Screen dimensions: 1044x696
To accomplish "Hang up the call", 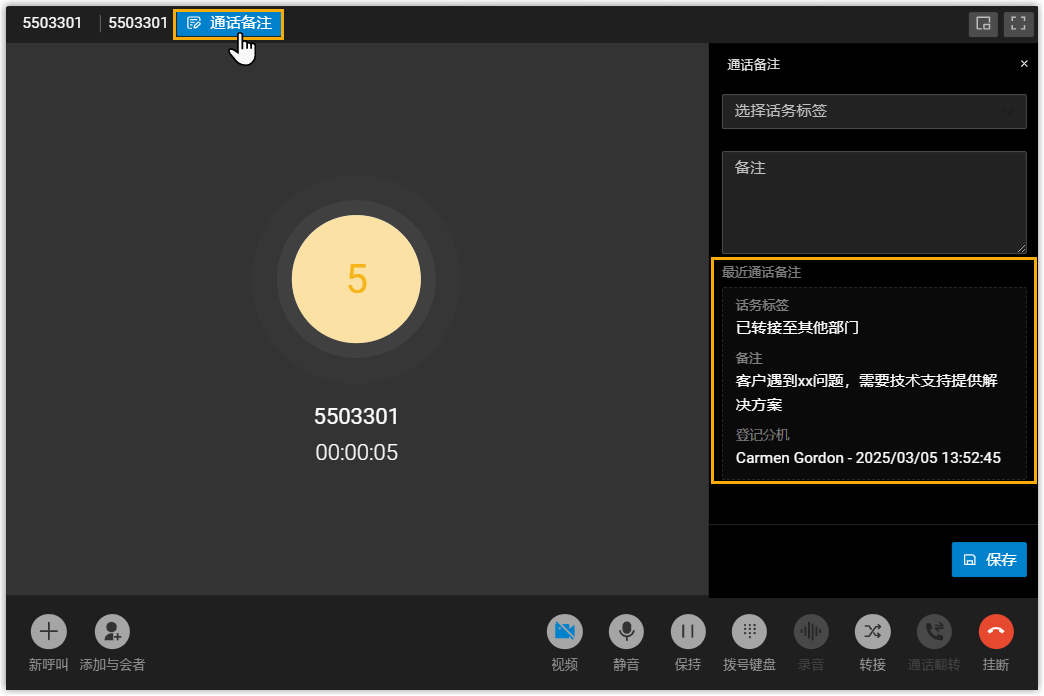I will click(996, 632).
